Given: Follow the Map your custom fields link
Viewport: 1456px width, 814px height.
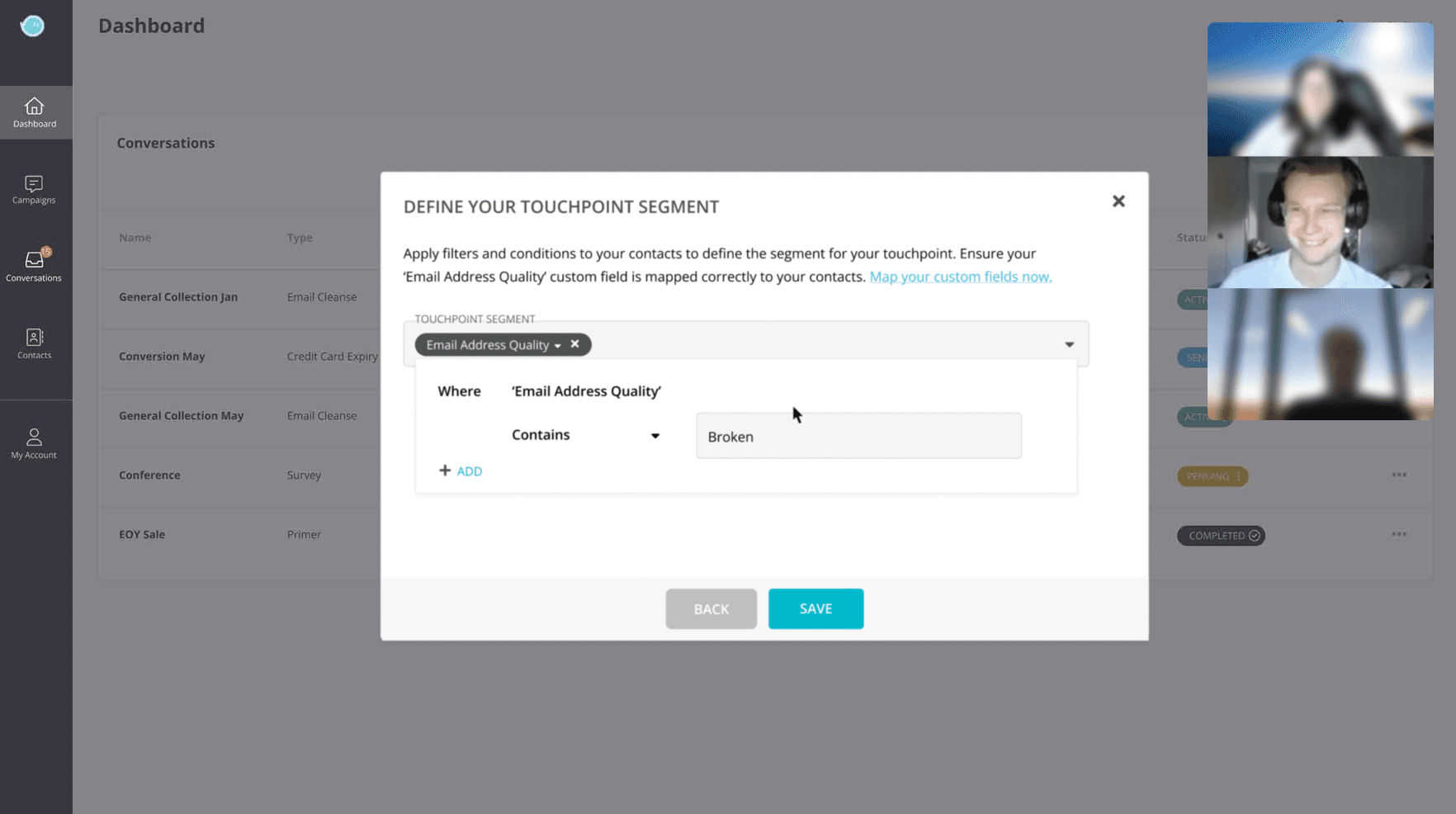Looking at the screenshot, I should pos(960,277).
